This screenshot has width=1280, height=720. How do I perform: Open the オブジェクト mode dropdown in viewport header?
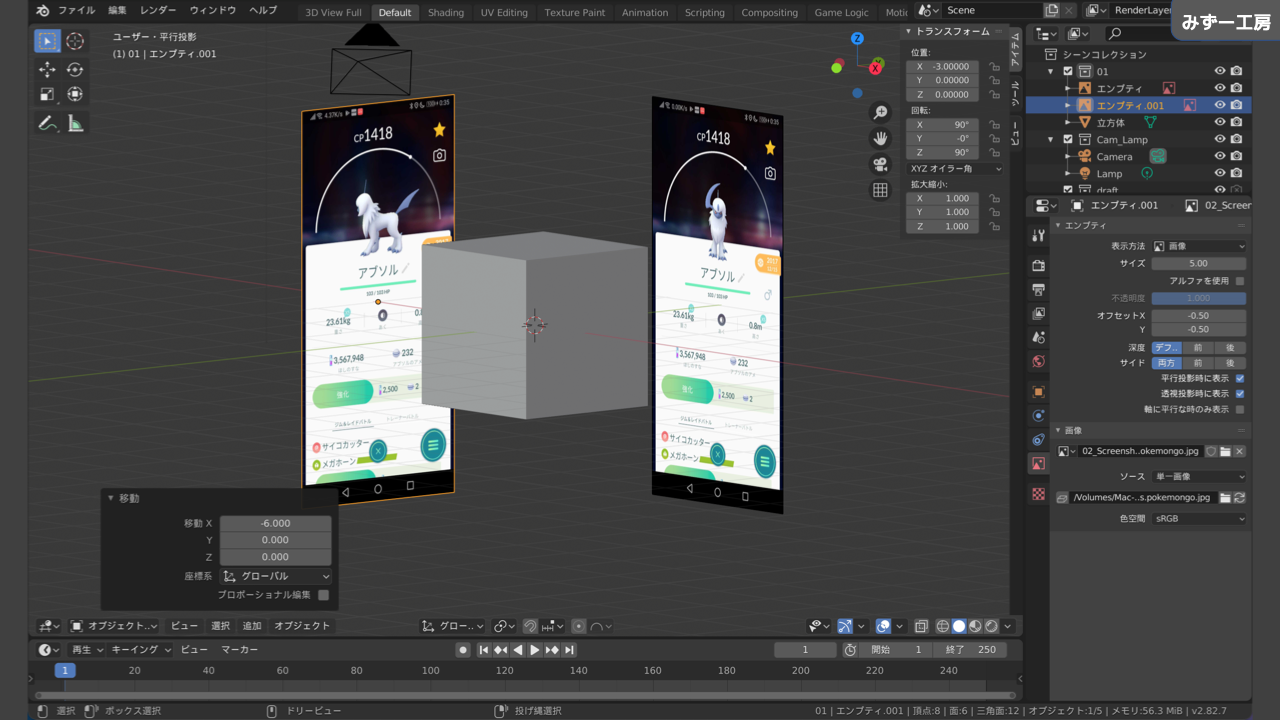click(114, 626)
